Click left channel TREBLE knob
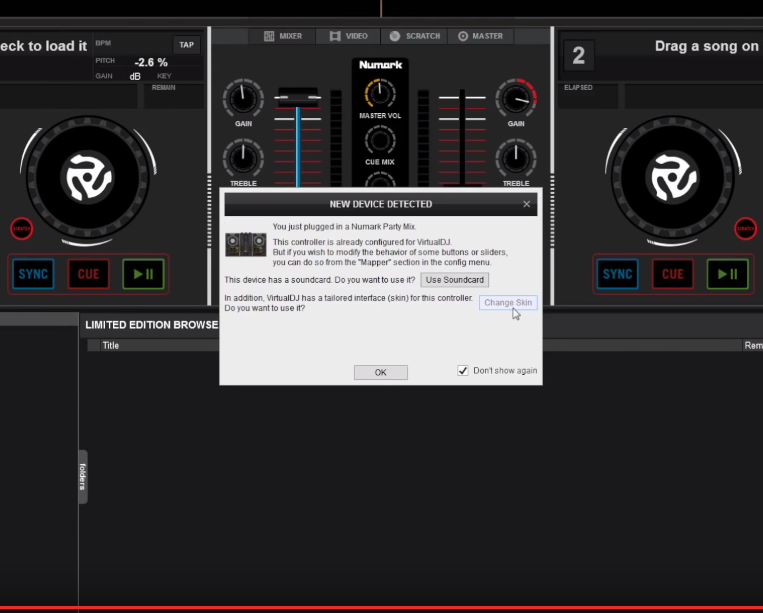Image resolution: width=763 pixels, height=613 pixels. point(243,159)
